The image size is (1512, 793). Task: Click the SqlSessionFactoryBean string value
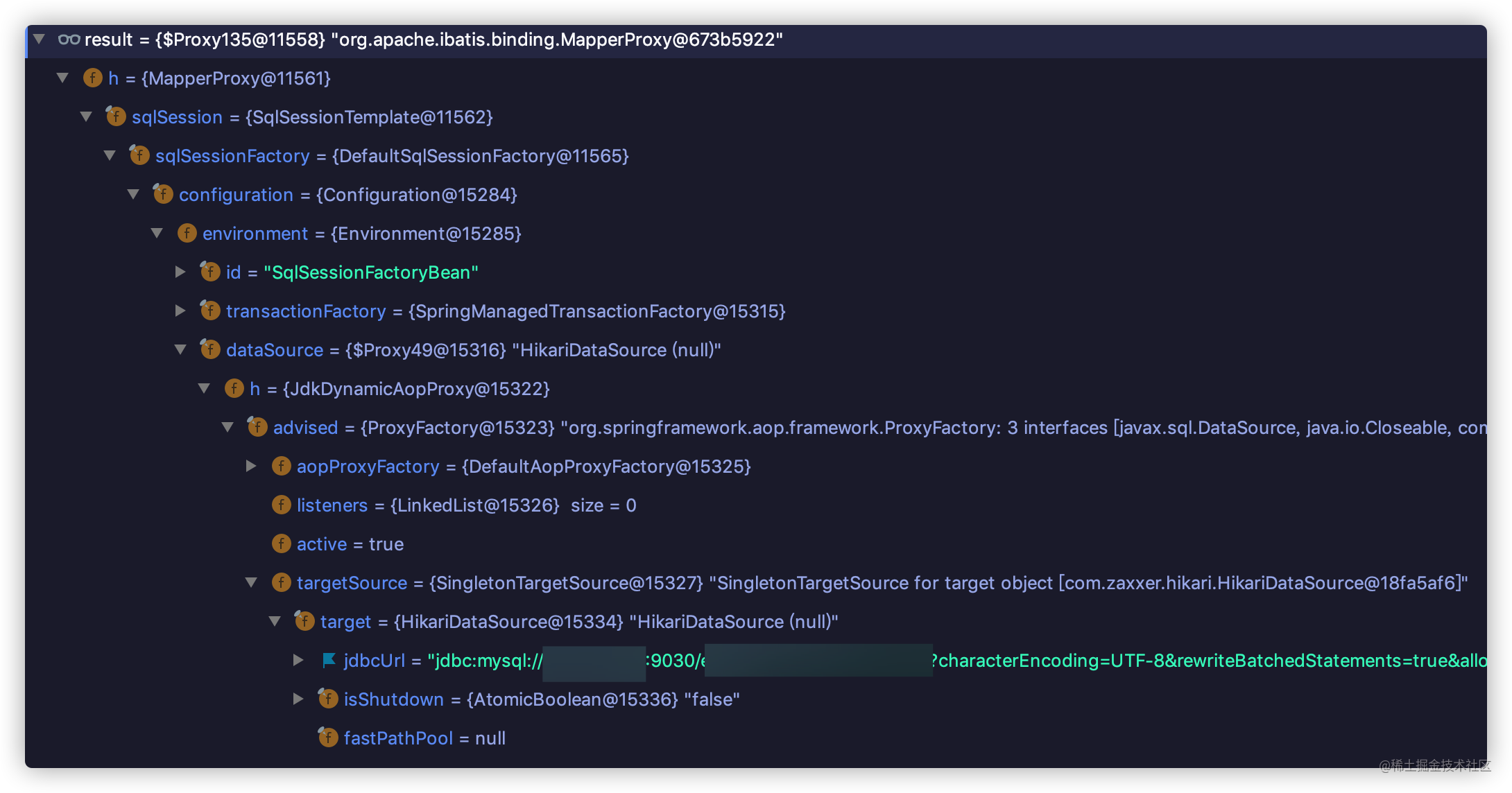click(x=371, y=272)
